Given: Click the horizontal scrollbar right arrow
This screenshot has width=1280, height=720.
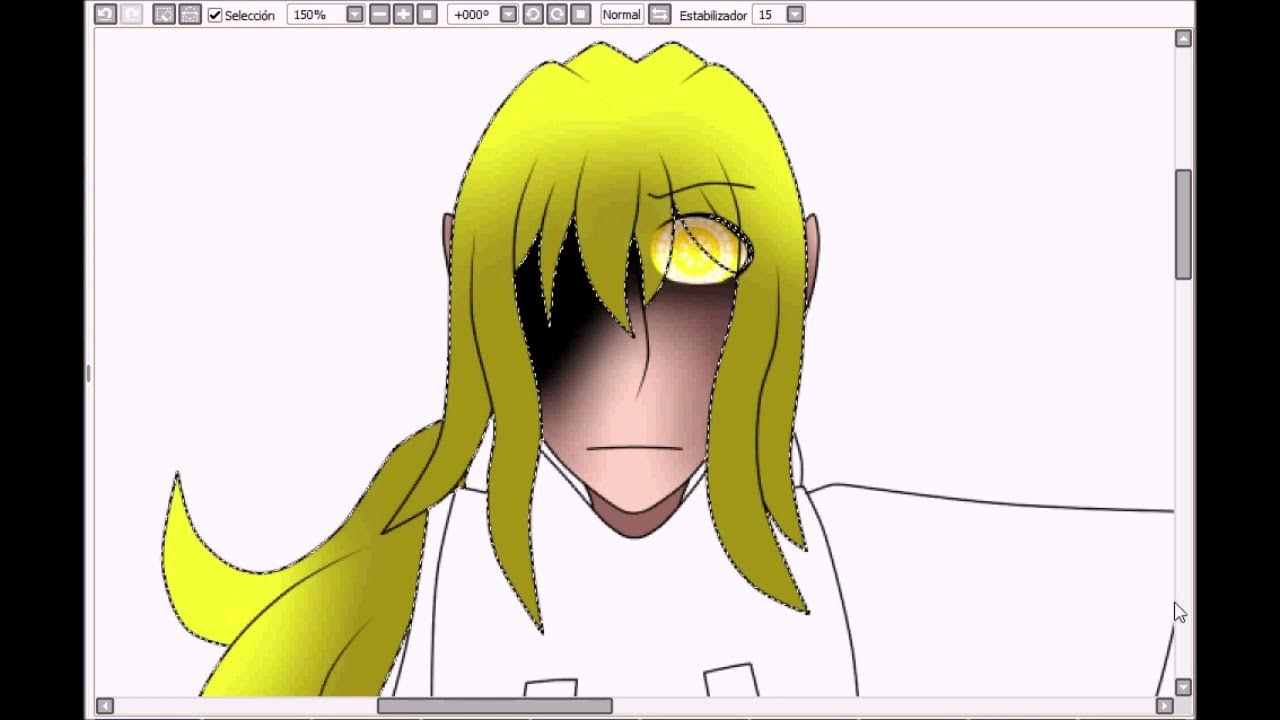Looking at the screenshot, I should pos(1164,706).
